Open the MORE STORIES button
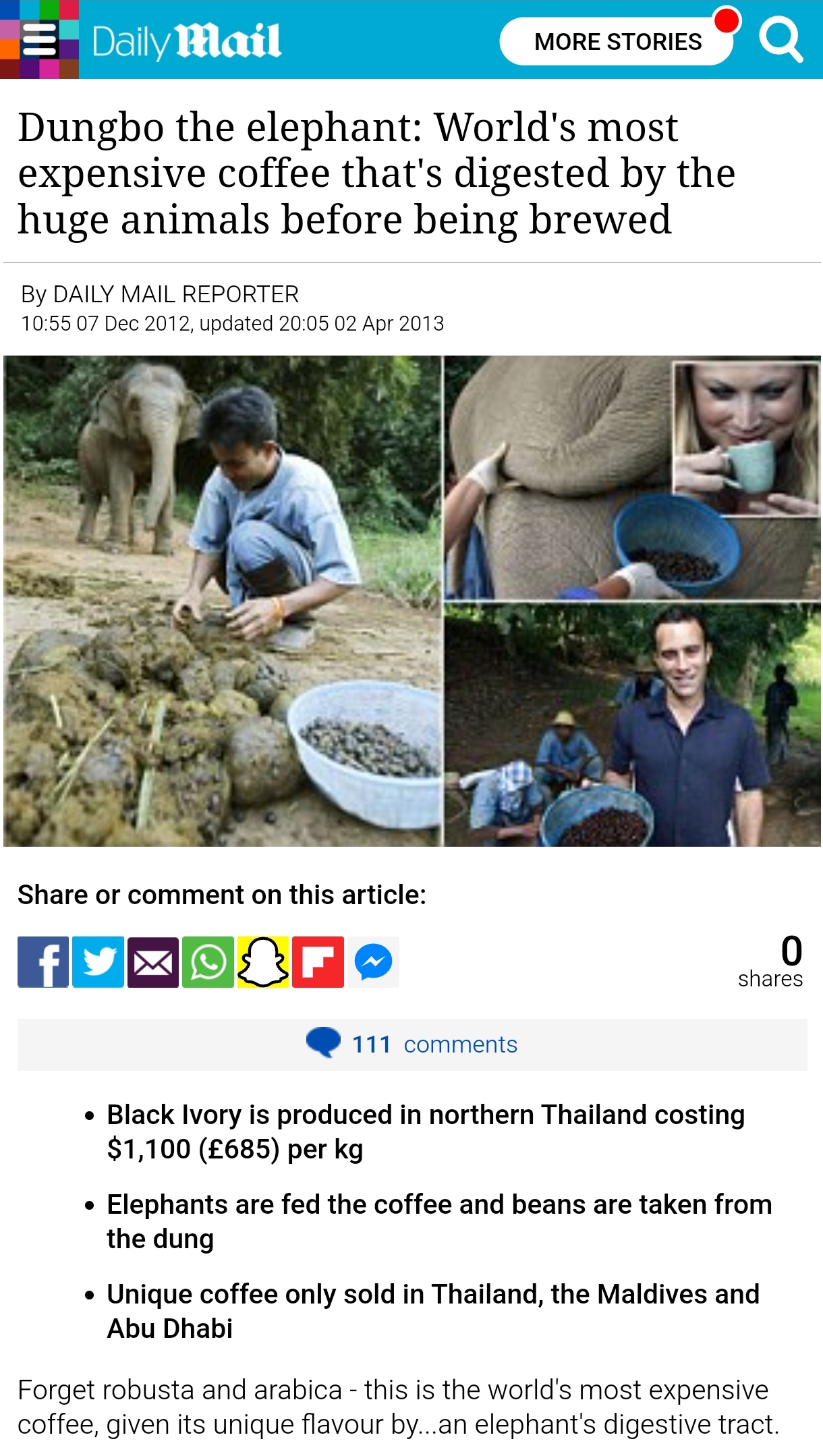 coord(617,42)
